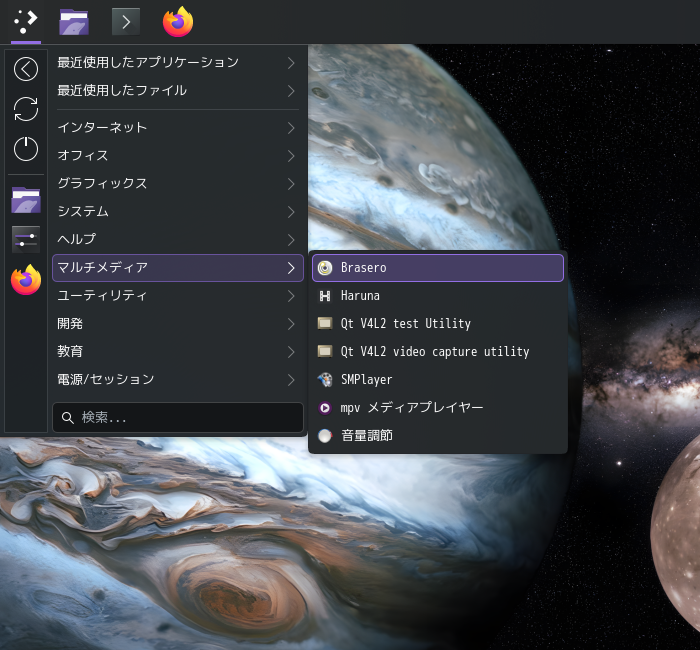Expand the ユーティリティ submenu arrow
The height and width of the screenshot is (650, 700).
point(291,296)
